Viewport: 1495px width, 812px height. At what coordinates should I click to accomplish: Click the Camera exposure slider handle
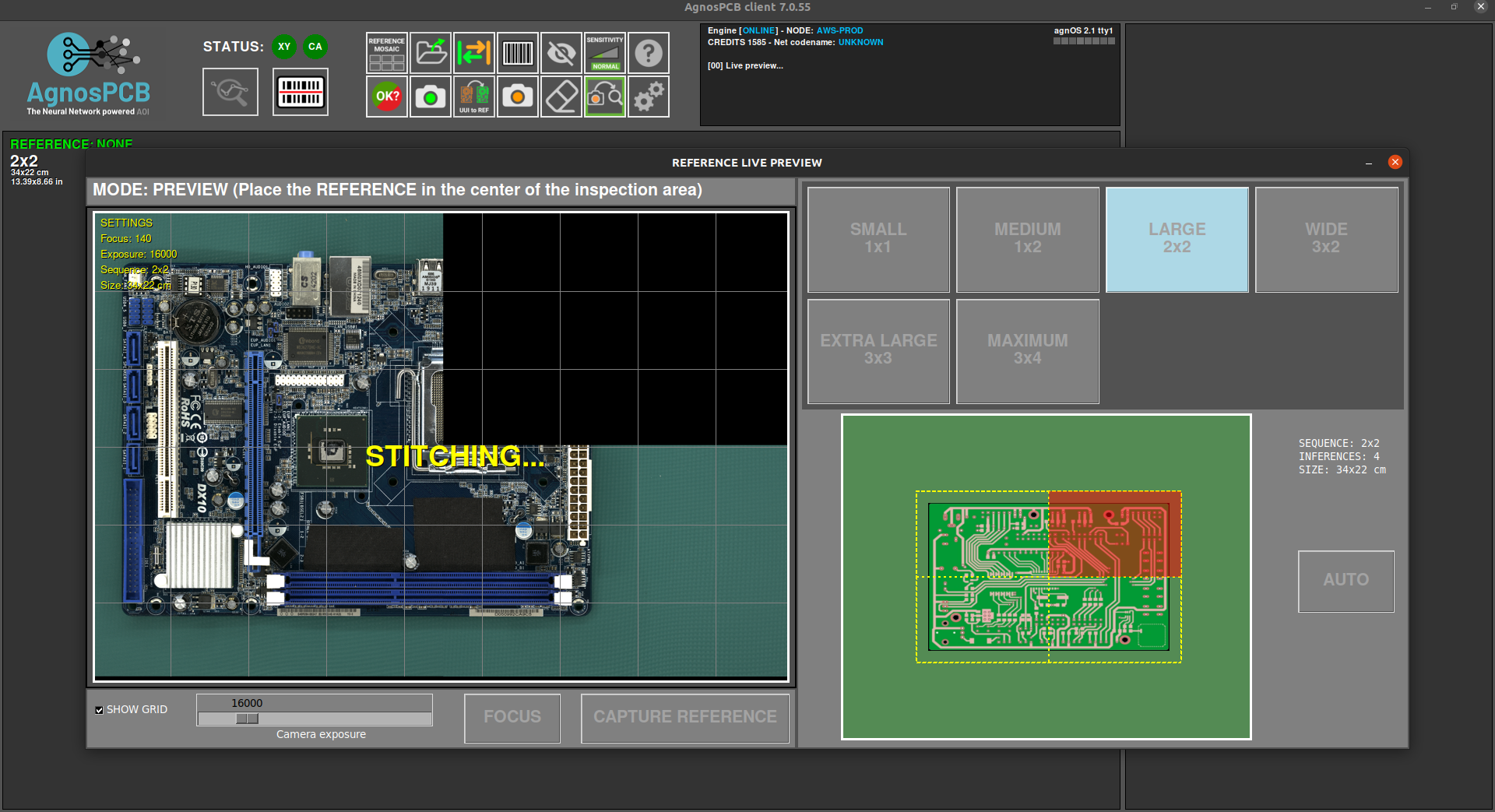click(x=247, y=719)
